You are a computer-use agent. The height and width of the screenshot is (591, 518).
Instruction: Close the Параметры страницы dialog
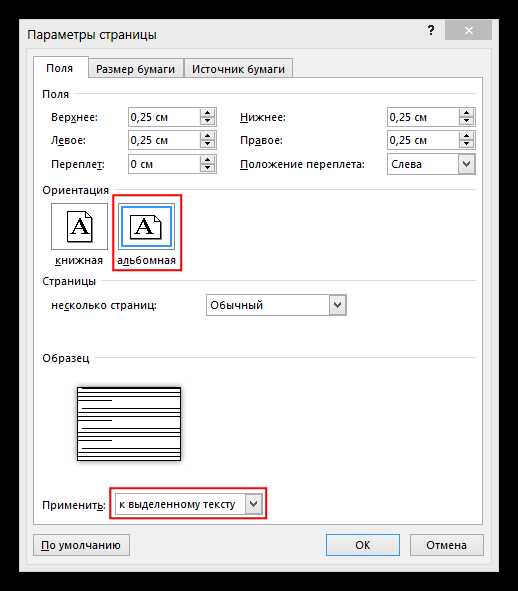pyautogui.click(x=468, y=30)
